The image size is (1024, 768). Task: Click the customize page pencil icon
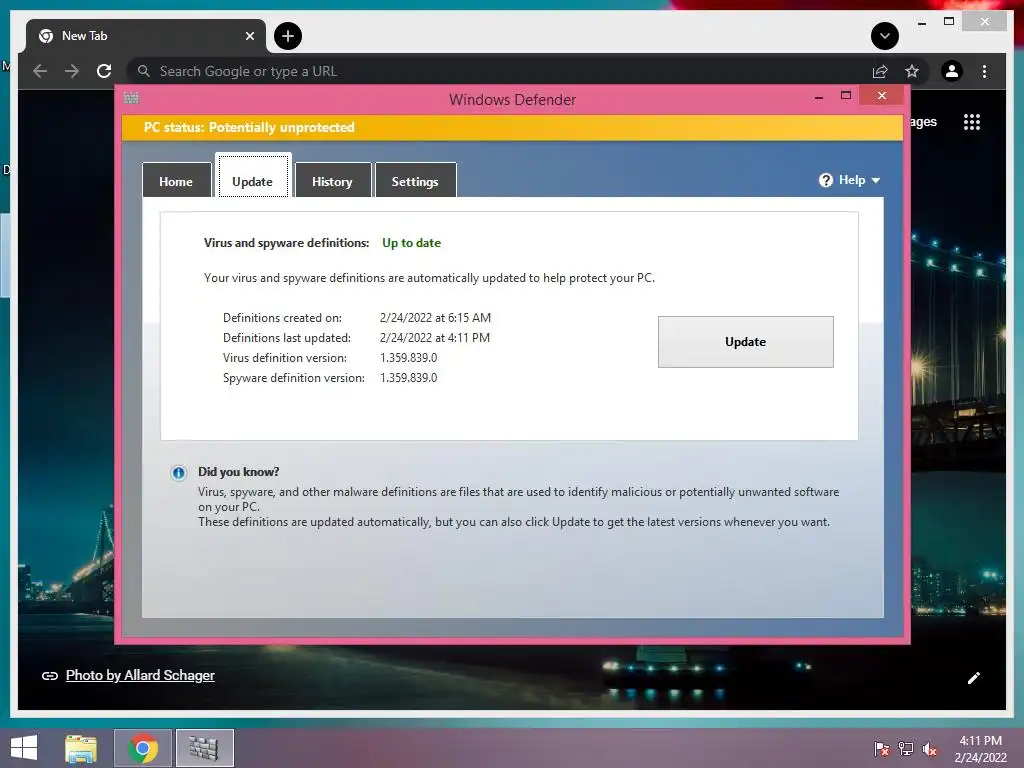pos(974,678)
